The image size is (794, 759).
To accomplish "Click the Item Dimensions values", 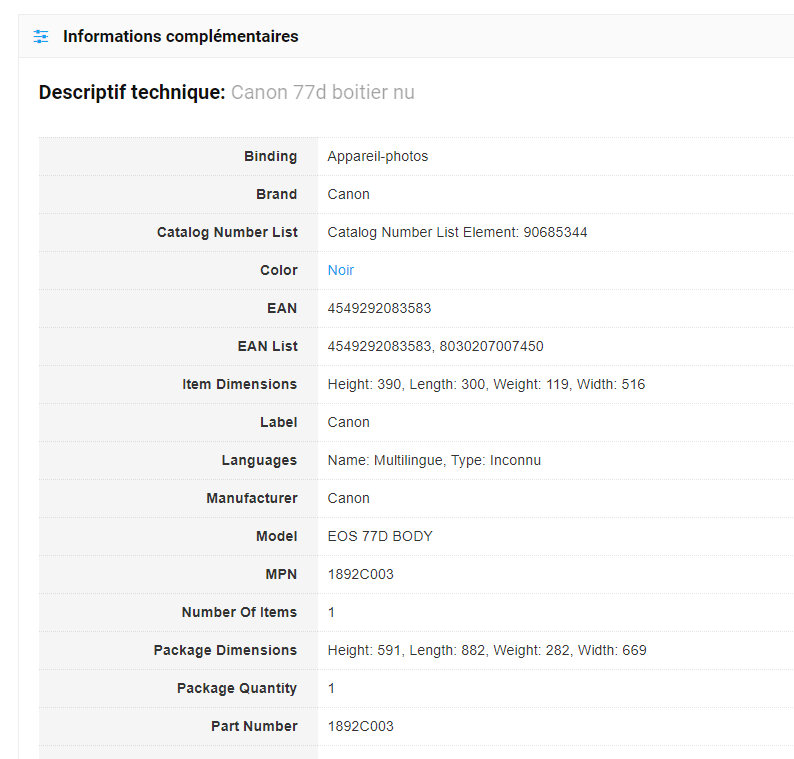I will (486, 384).
